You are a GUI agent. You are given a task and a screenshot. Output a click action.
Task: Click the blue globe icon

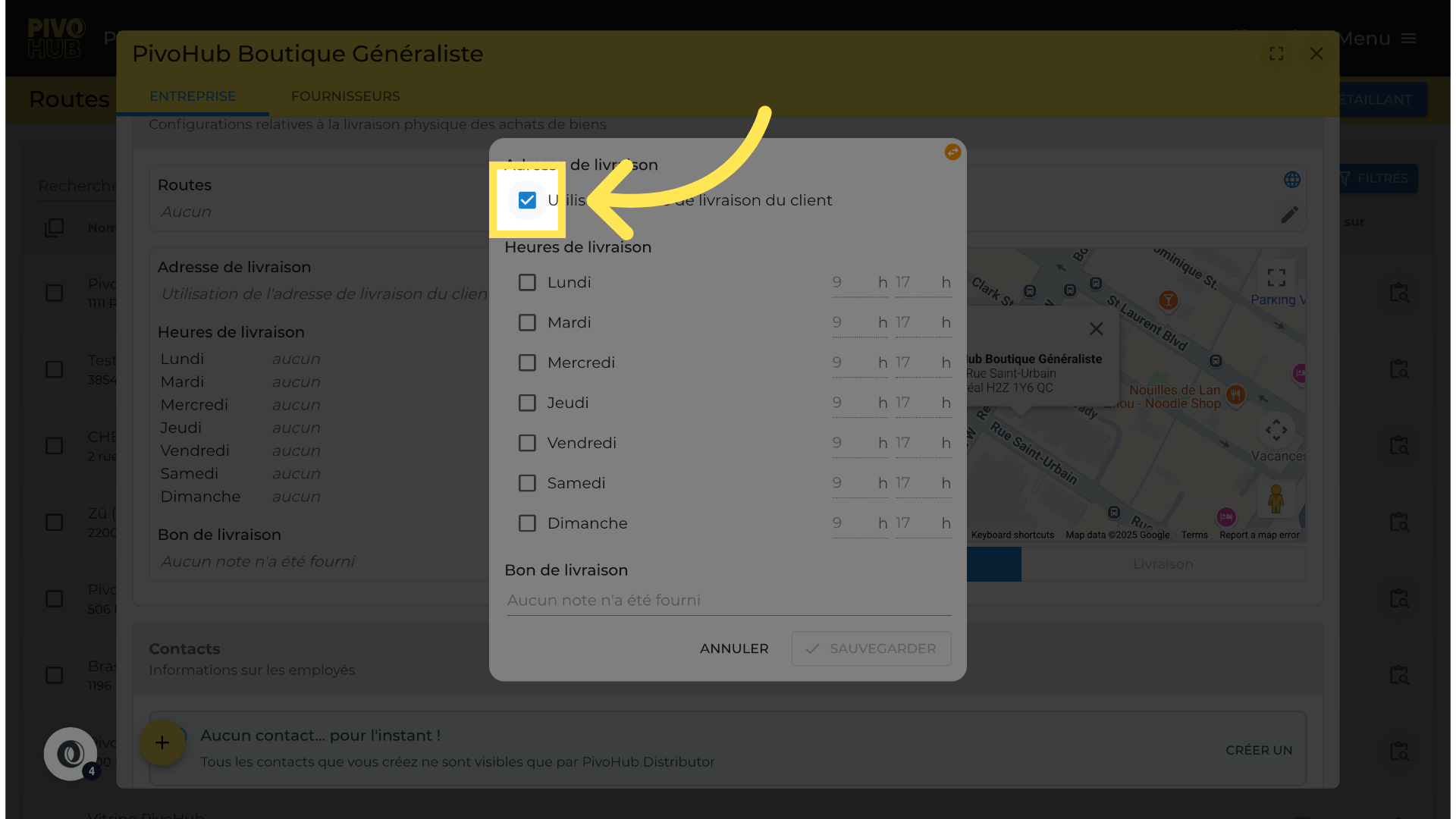coord(1292,180)
